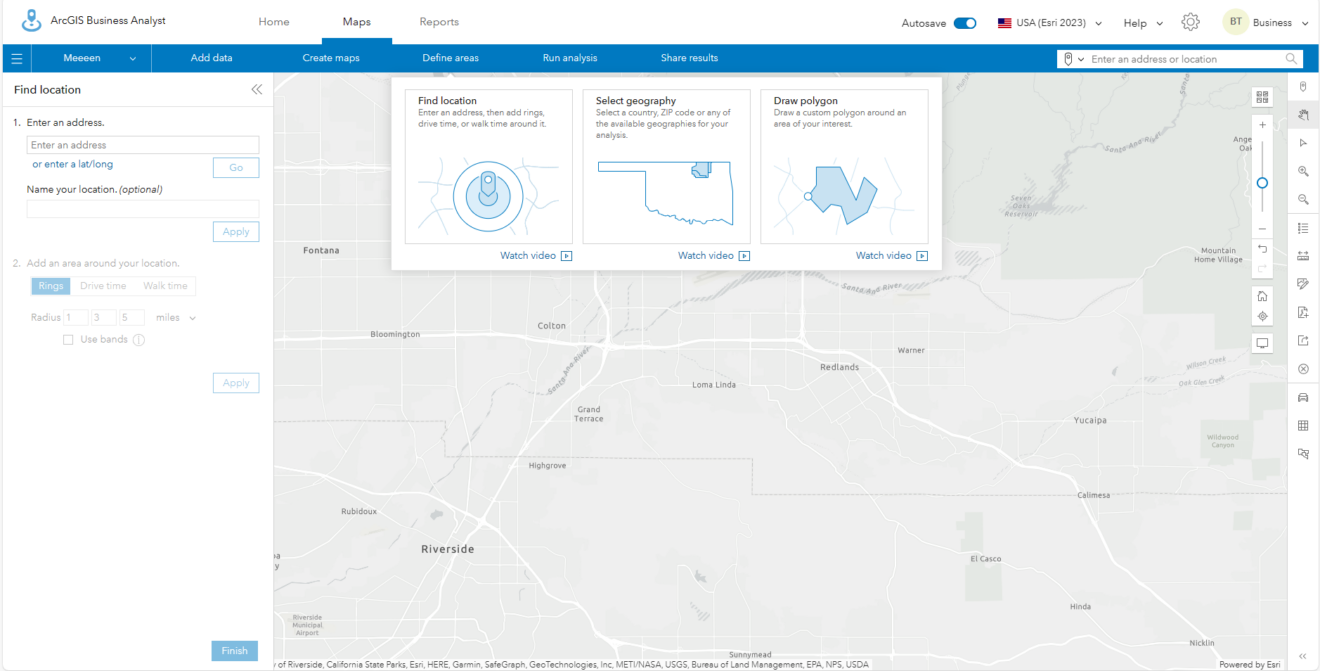Click the find my location target icon
The width and height of the screenshot is (1320, 671).
click(1262, 316)
